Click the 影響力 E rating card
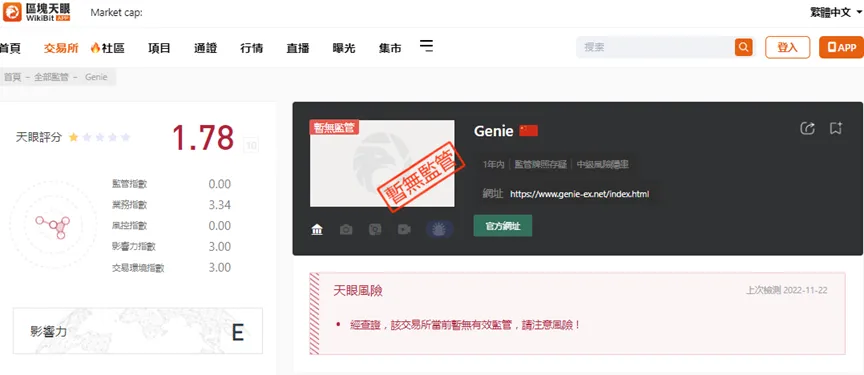 click(x=138, y=331)
